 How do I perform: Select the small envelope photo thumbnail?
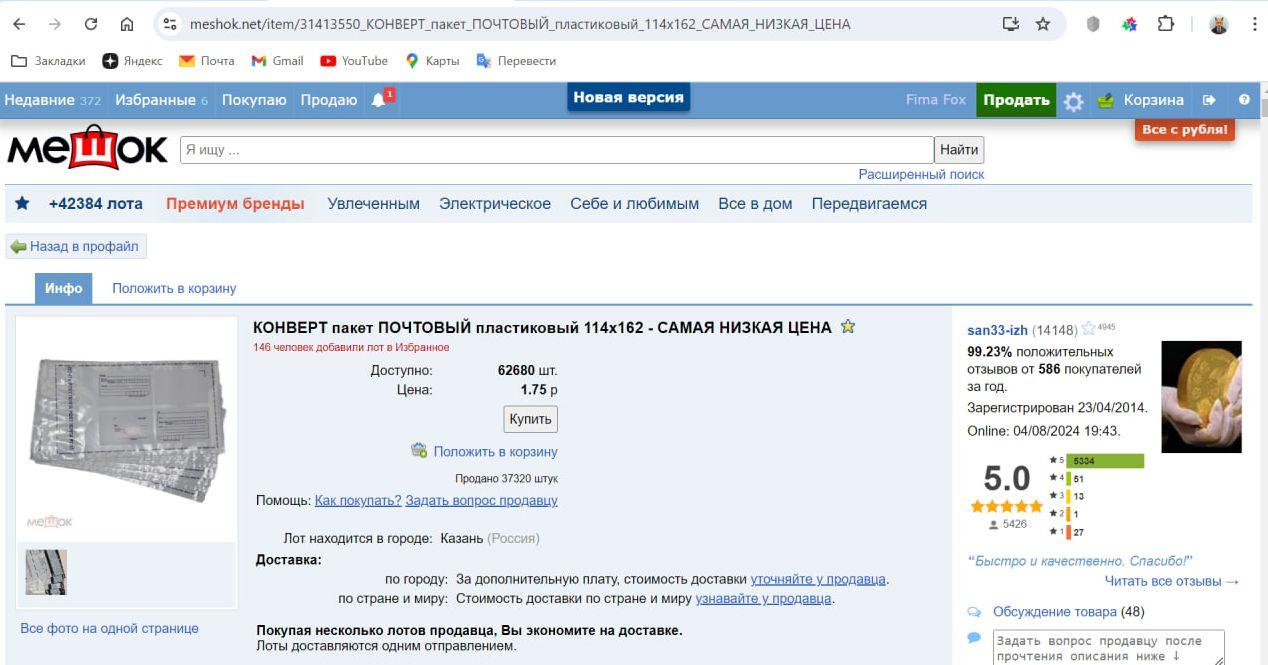point(46,572)
